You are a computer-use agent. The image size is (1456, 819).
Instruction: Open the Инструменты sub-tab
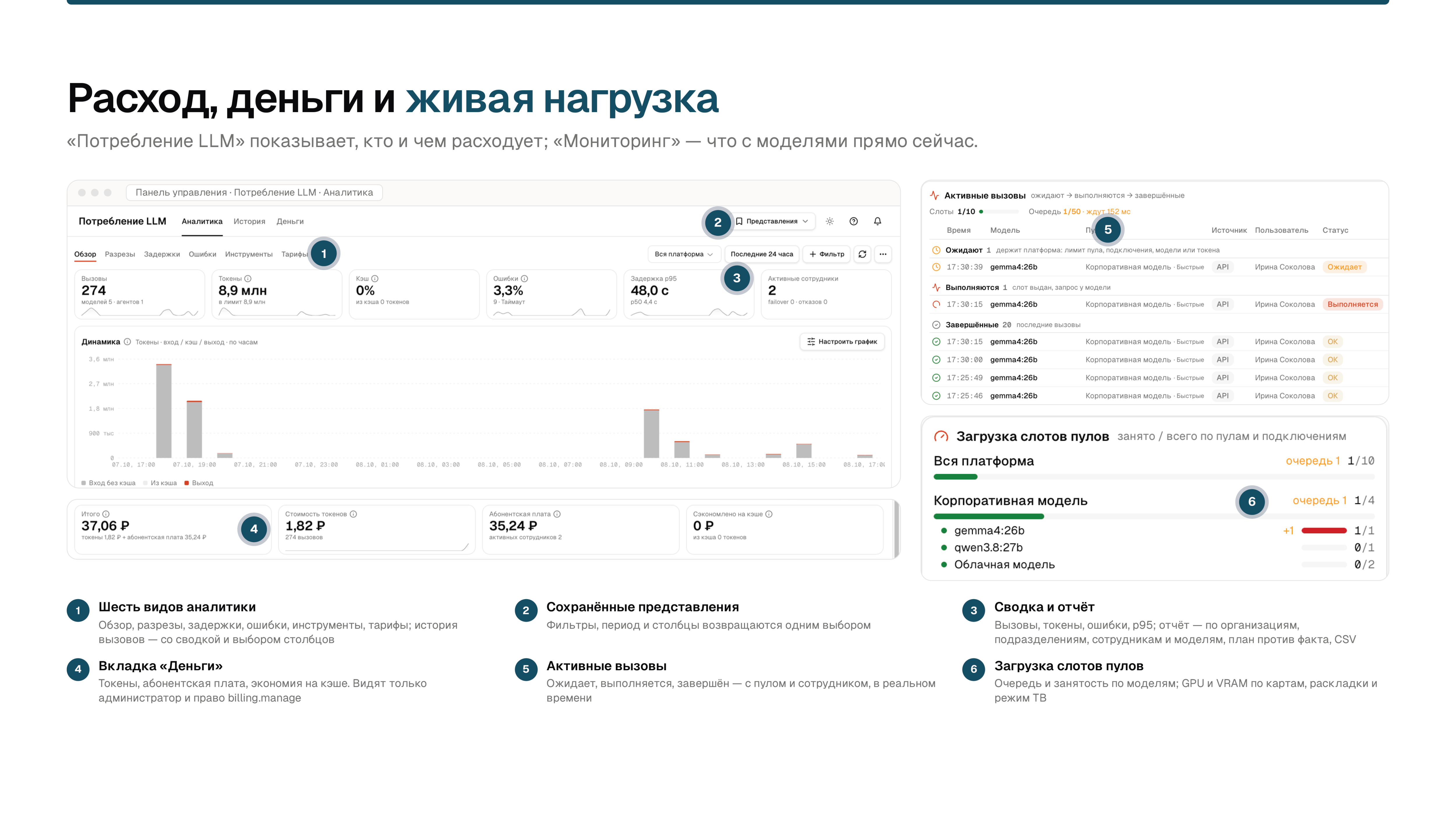point(249,254)
